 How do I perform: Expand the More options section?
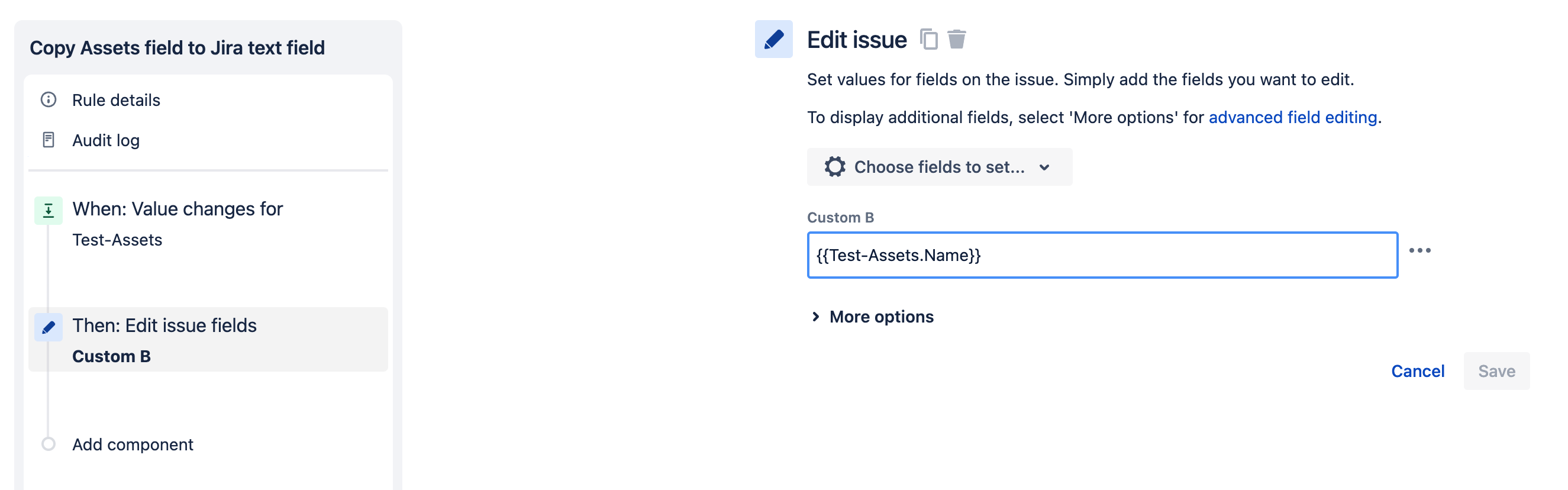(x=881, y=317)
